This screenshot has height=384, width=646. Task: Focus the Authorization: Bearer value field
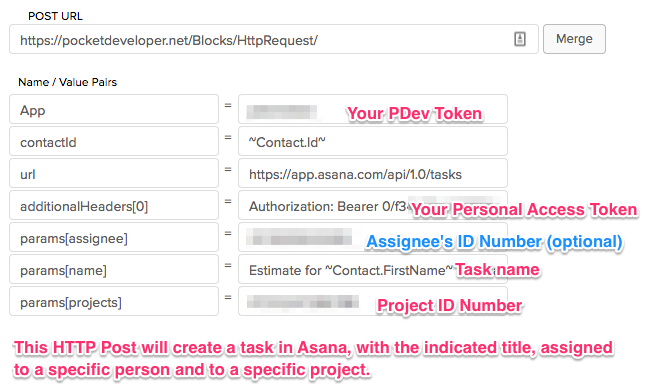[x=373, y=205]
